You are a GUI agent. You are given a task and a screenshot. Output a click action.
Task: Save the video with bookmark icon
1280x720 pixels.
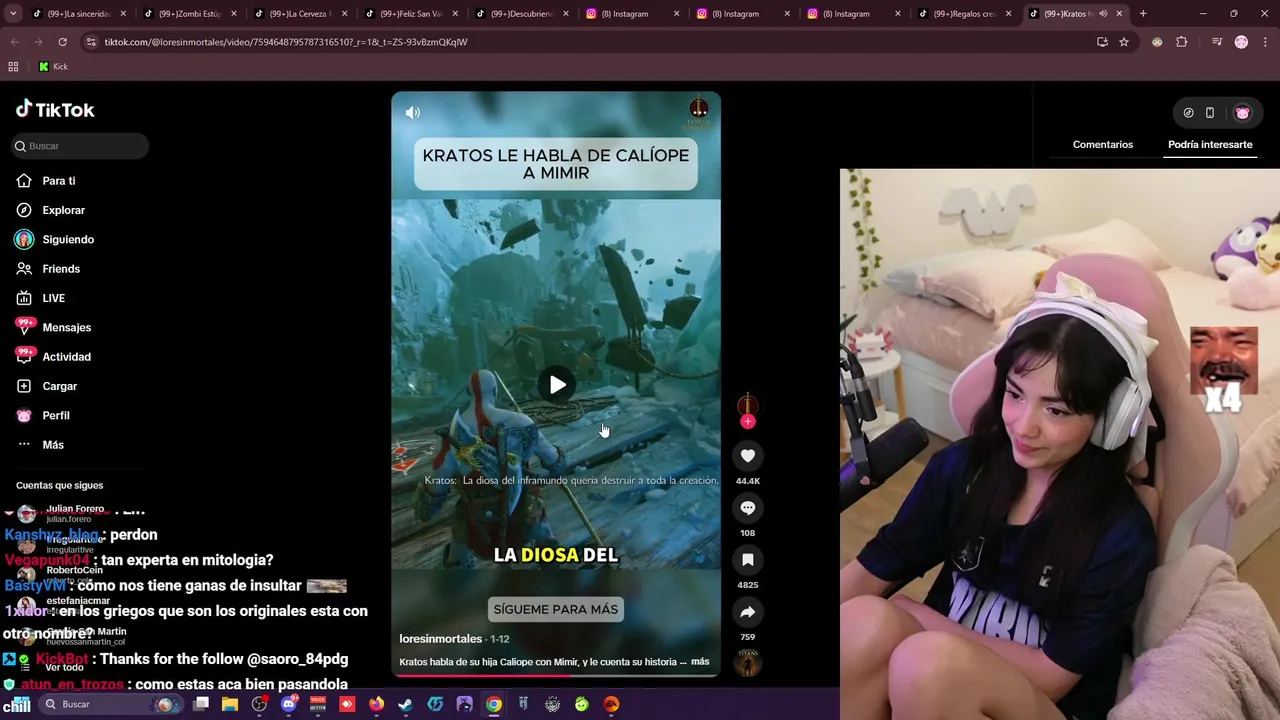[748, 560]
